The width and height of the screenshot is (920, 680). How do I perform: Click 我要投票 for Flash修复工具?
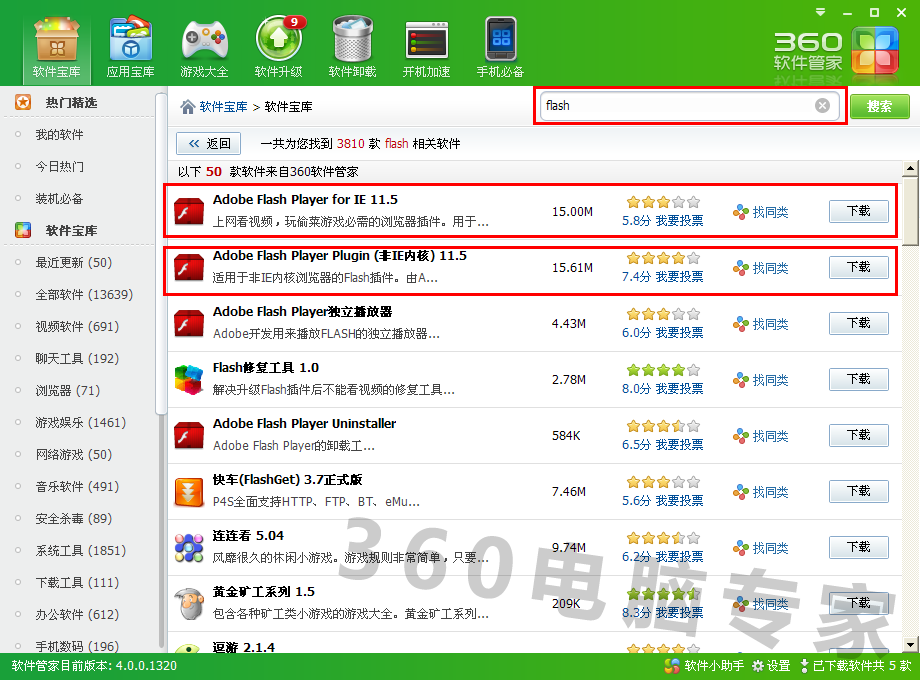click(x=679, y=388)
